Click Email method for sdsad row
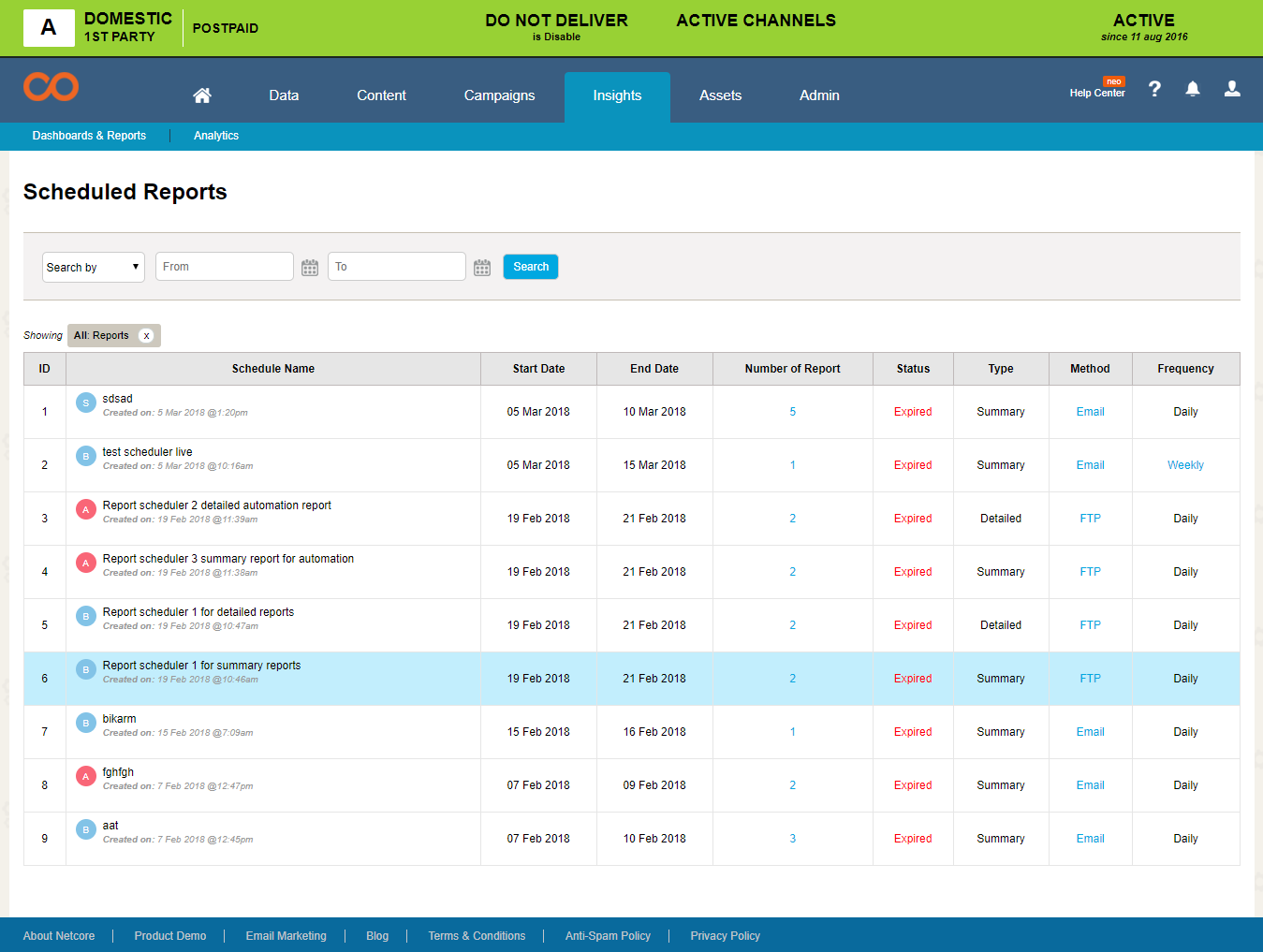The width and height of the screenshot is (1263, 952). [x=1090, y=412]
